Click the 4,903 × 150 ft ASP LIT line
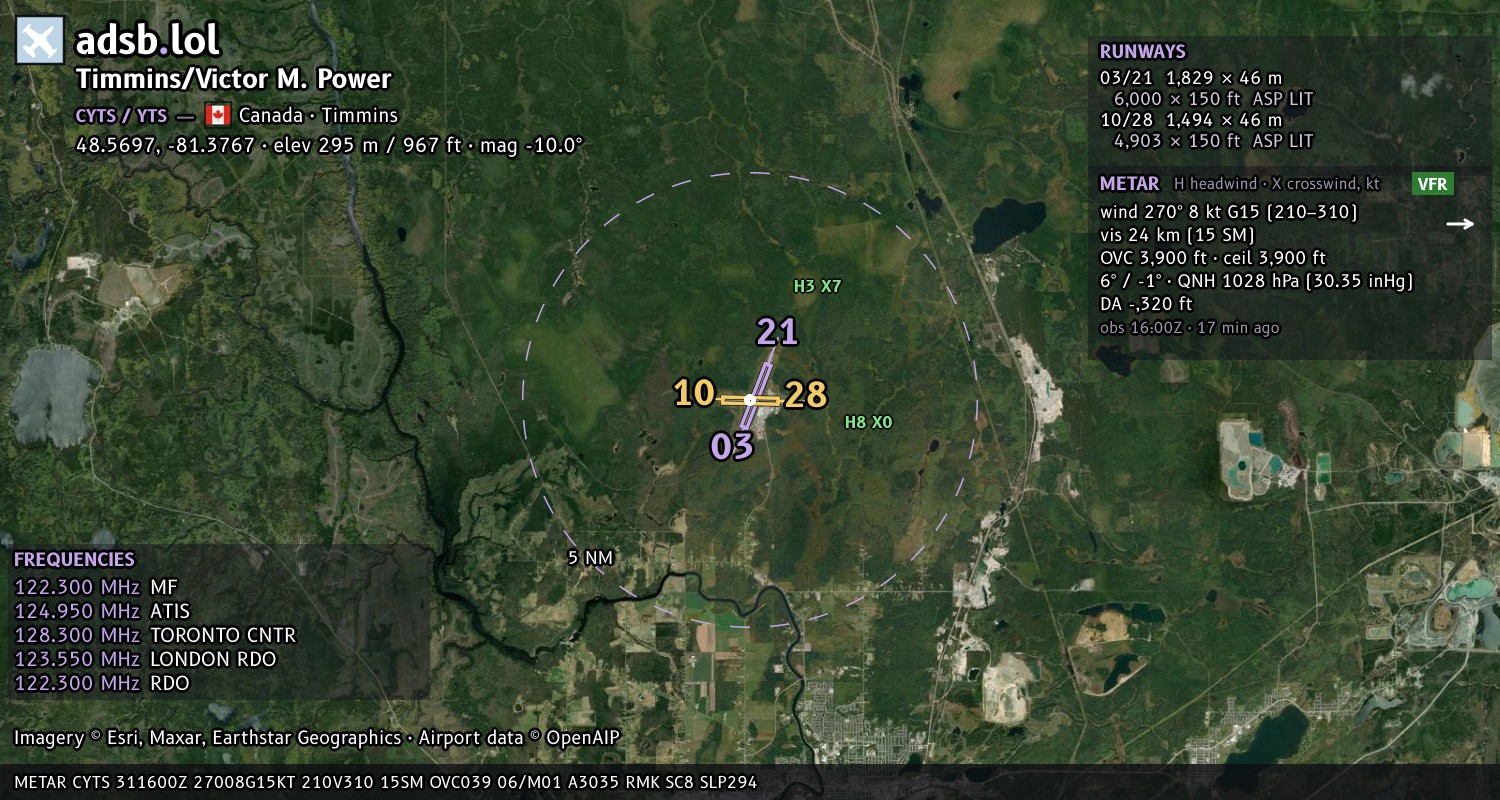 coord(1213,141)
